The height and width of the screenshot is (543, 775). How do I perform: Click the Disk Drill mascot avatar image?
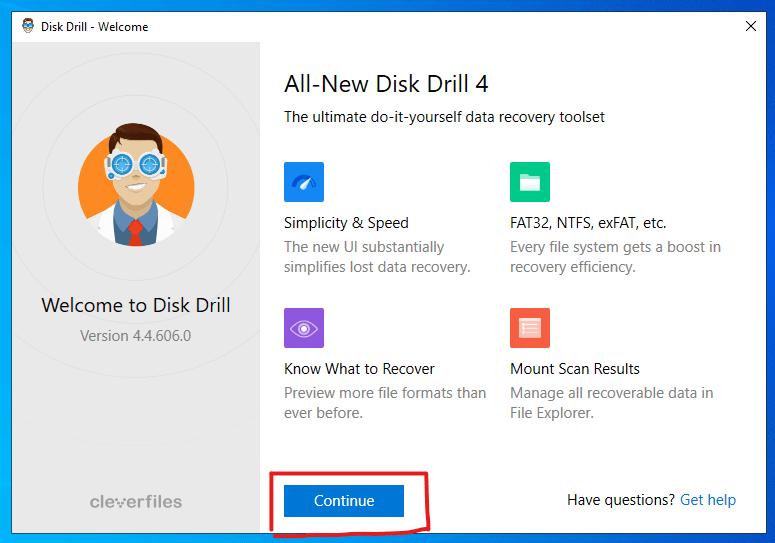click(x=136, y=185)
